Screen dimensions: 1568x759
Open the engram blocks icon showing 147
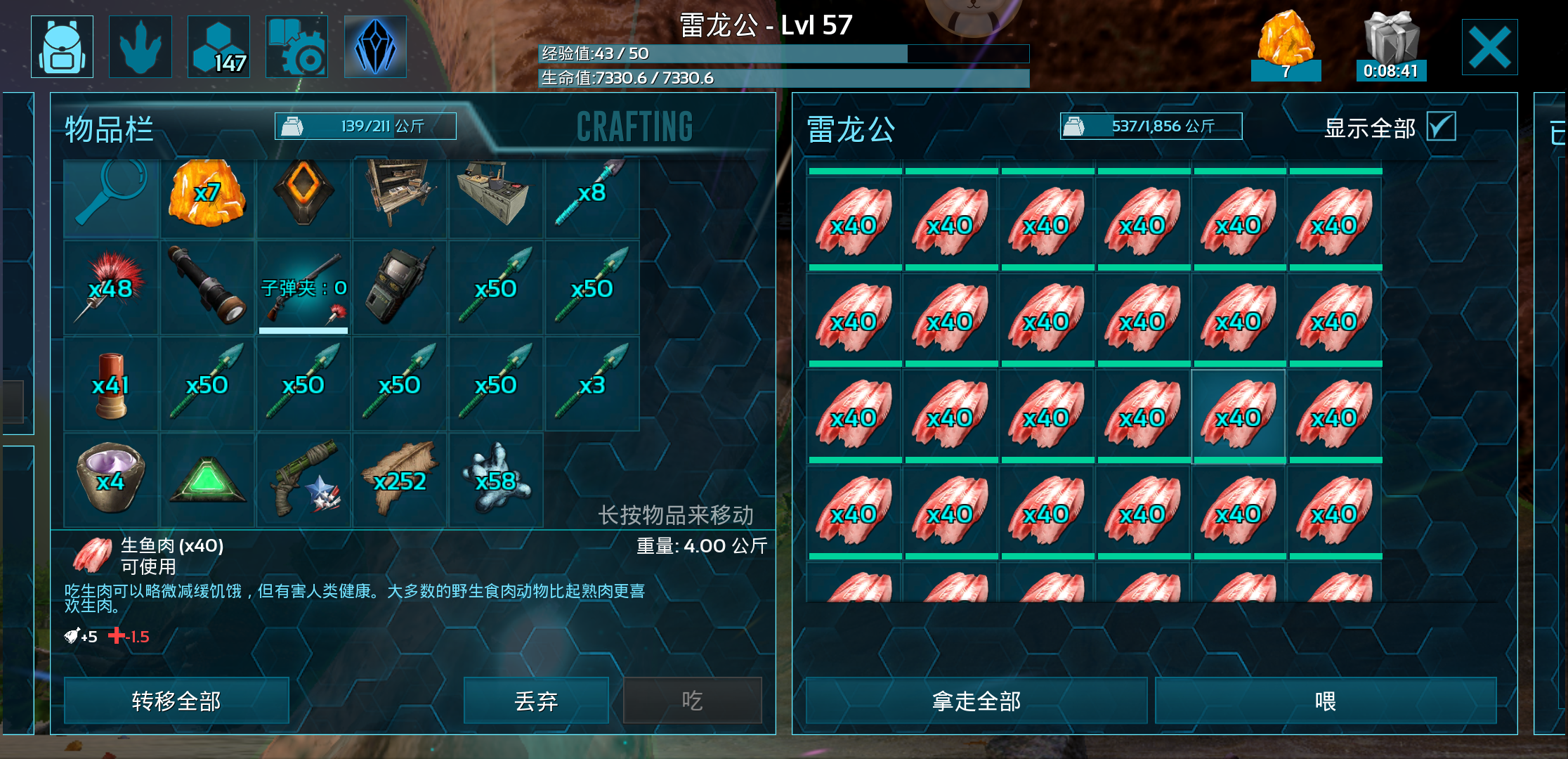[x=218, y=46]
